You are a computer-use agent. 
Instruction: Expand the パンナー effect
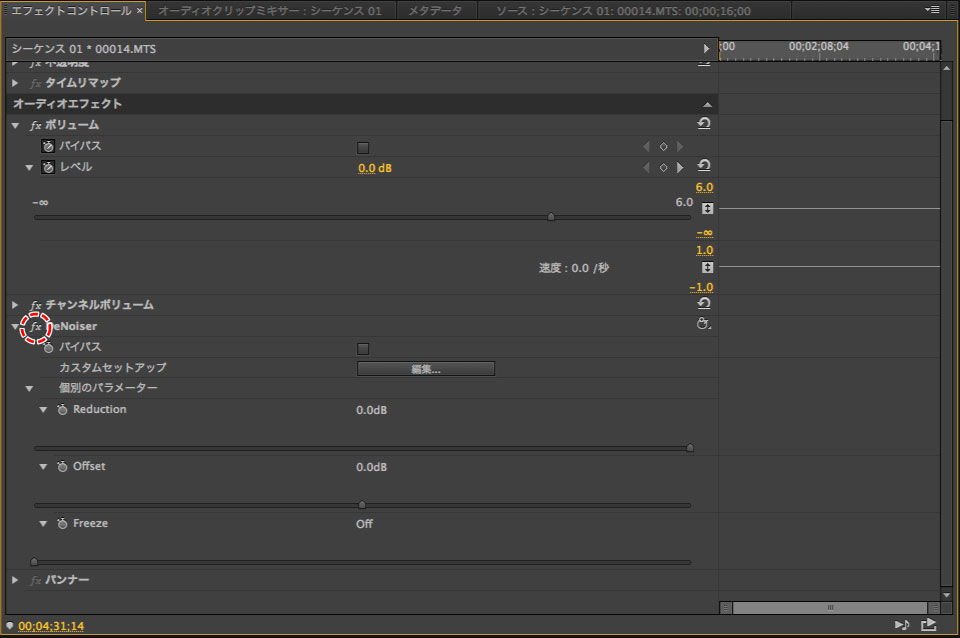[x=15, y=580]
